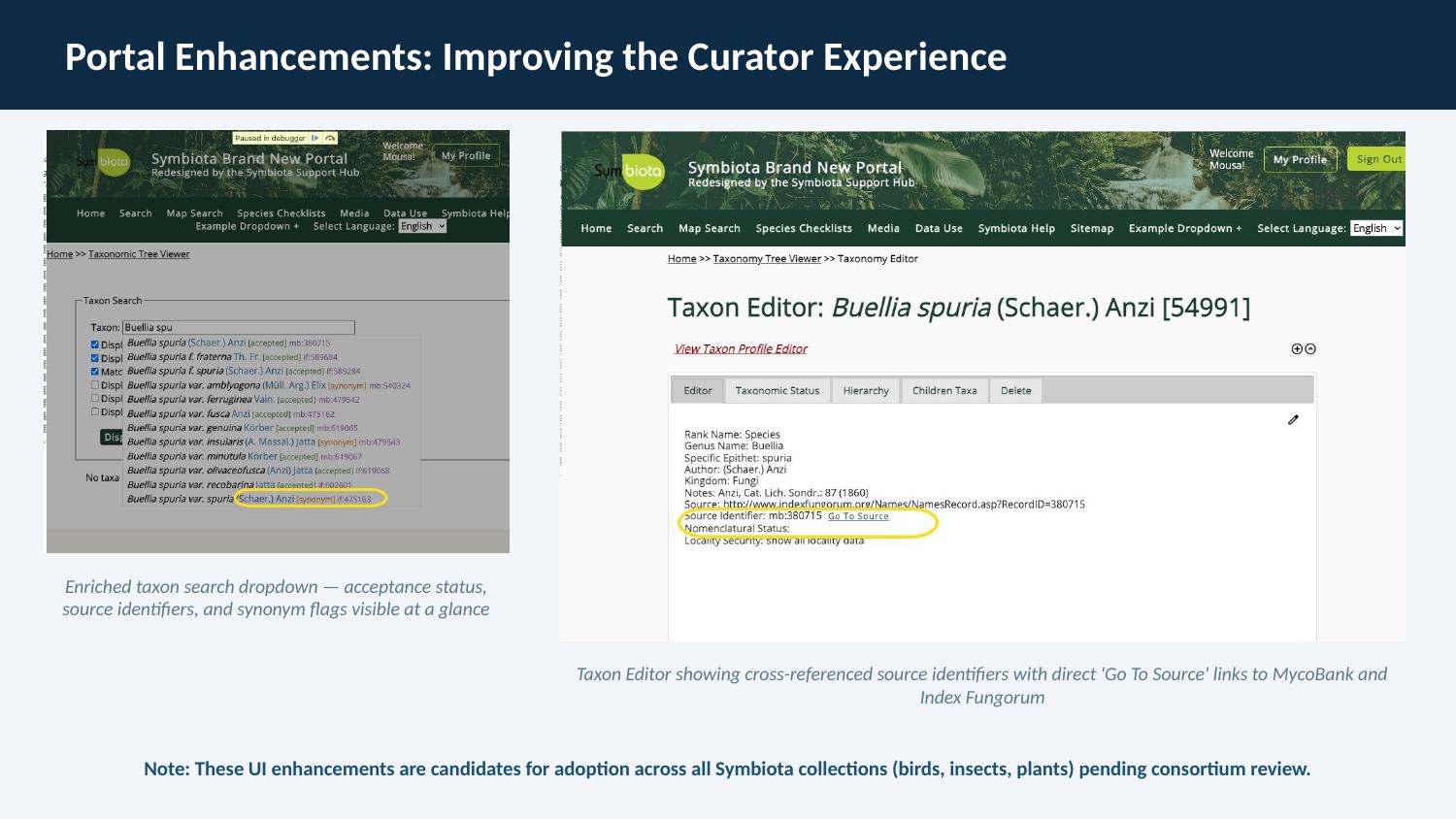Screen dimensions: 1456x819
Task: Click the pencil edit icon in the Editor panel
Action: [x=1293, y=420]
